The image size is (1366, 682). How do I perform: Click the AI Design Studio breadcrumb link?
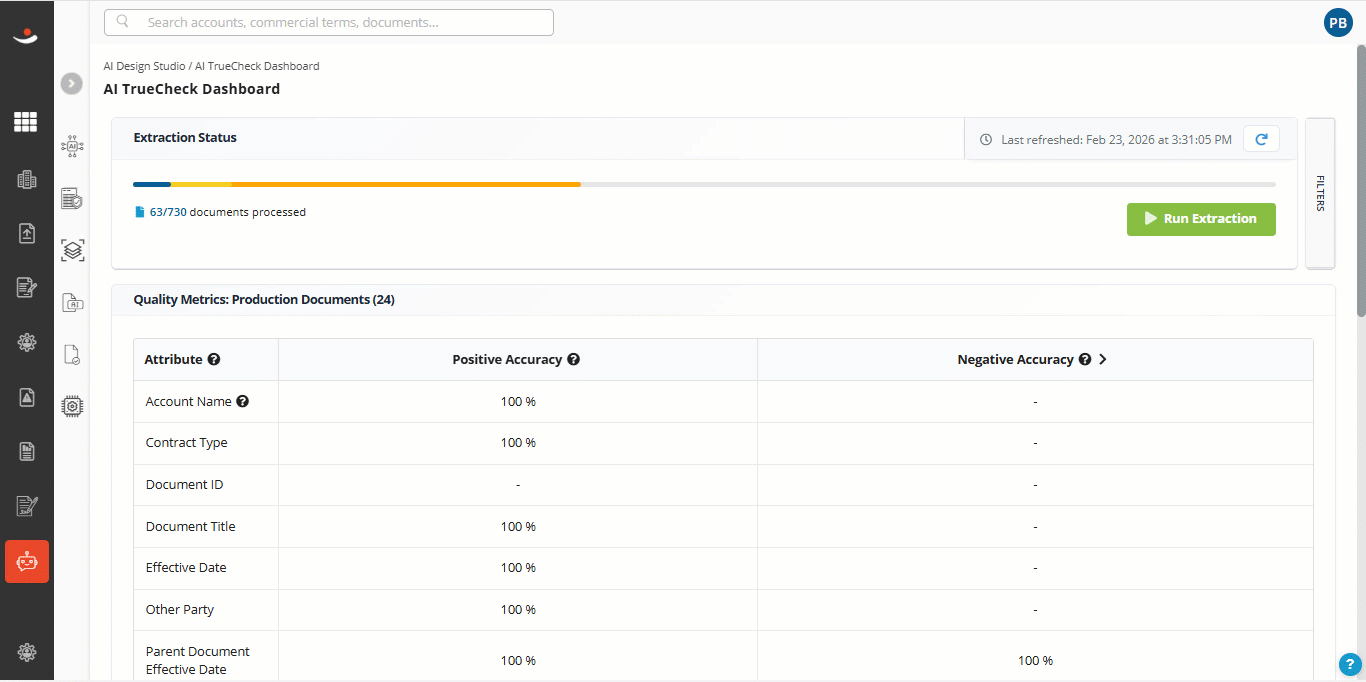coord(144,66)
